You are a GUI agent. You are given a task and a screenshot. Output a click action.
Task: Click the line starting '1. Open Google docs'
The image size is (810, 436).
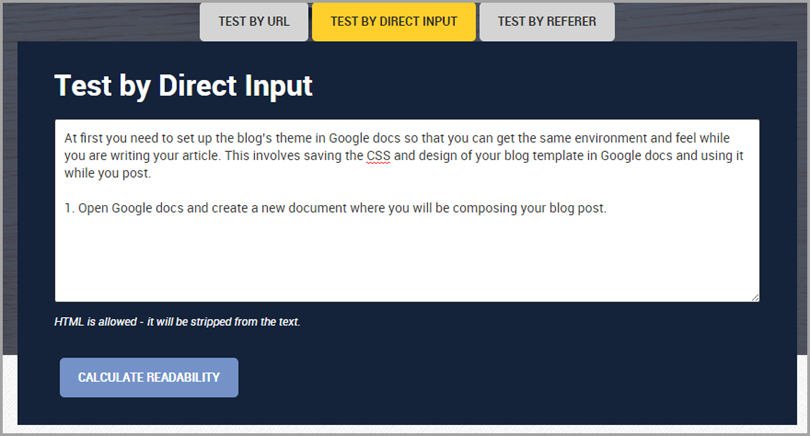(335, 208)
